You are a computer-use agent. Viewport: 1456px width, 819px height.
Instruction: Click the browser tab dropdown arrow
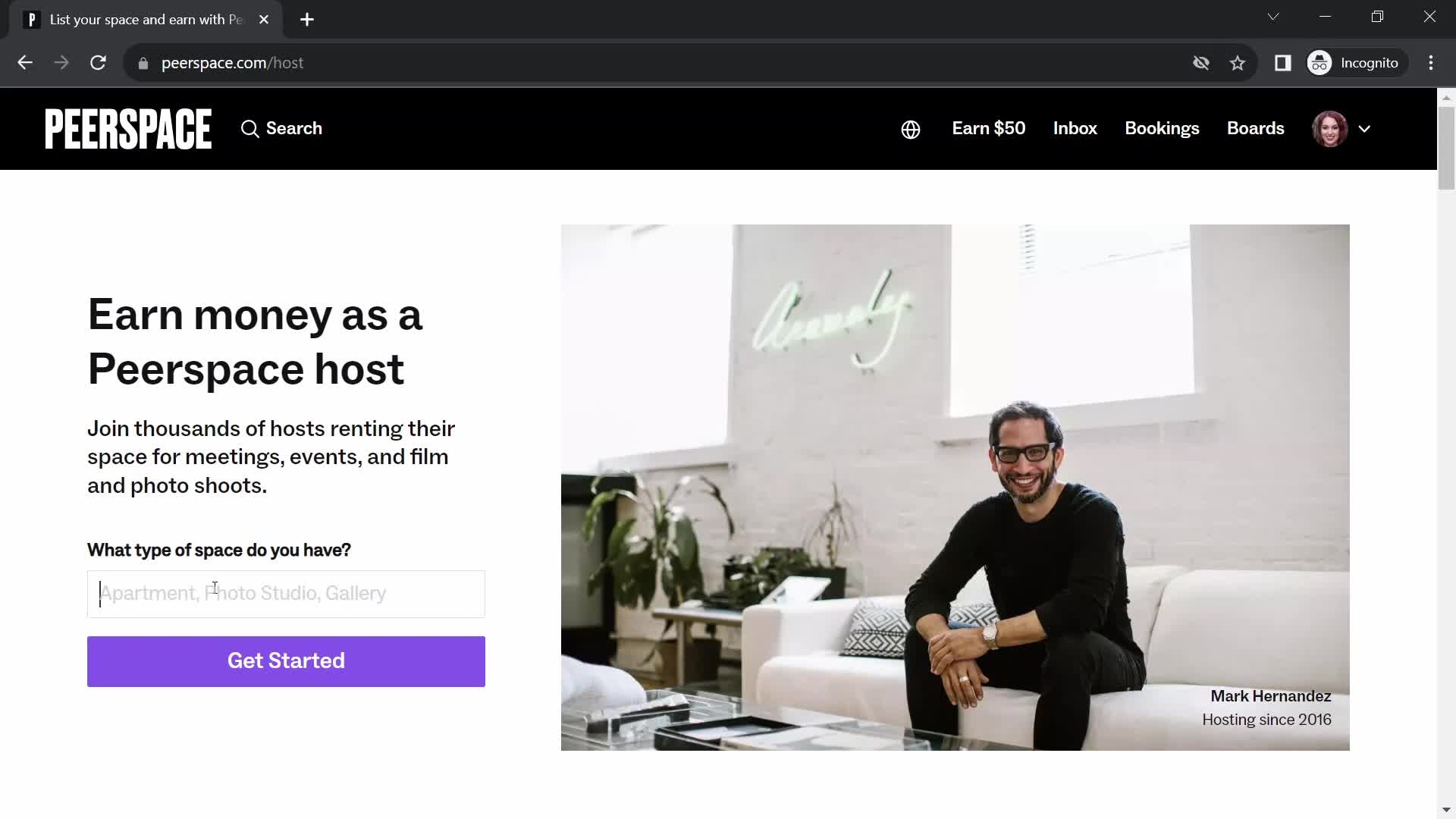(x=1273, y=17)
